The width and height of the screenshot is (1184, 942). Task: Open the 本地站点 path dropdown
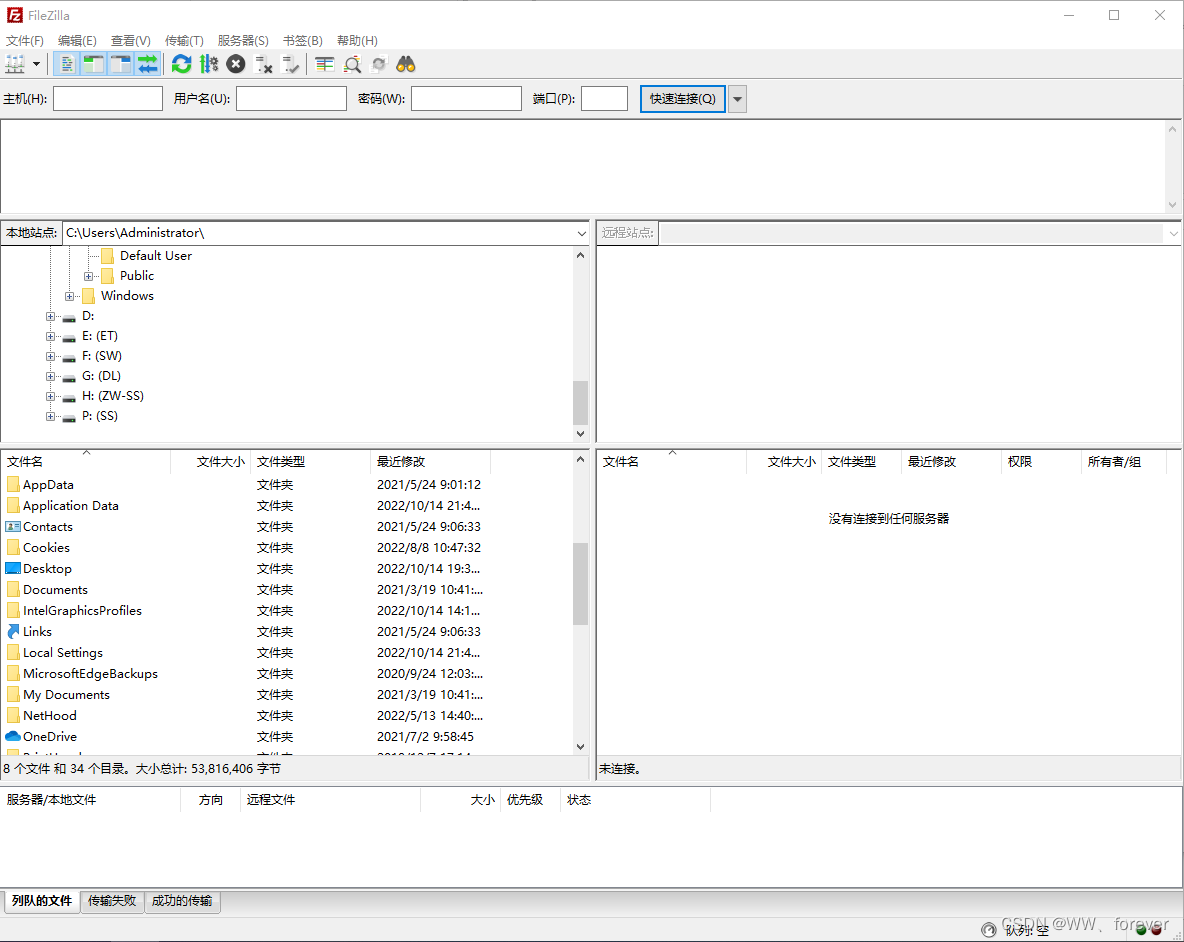(581, 233)
